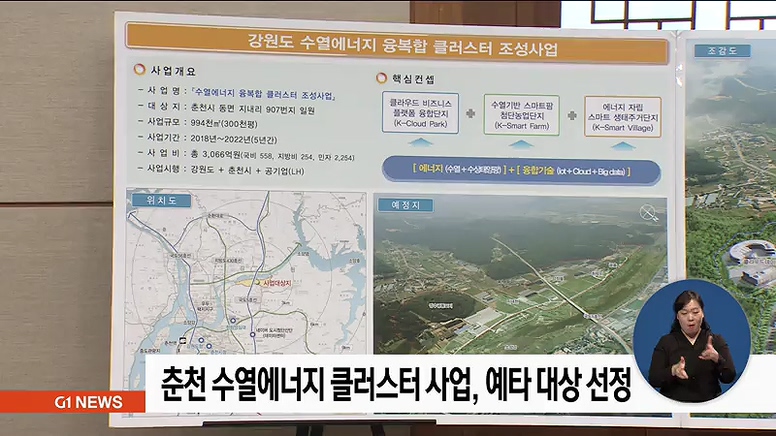Click the 위치도 section label
Screen dimensions: 776x436
(x=153, y=200)
